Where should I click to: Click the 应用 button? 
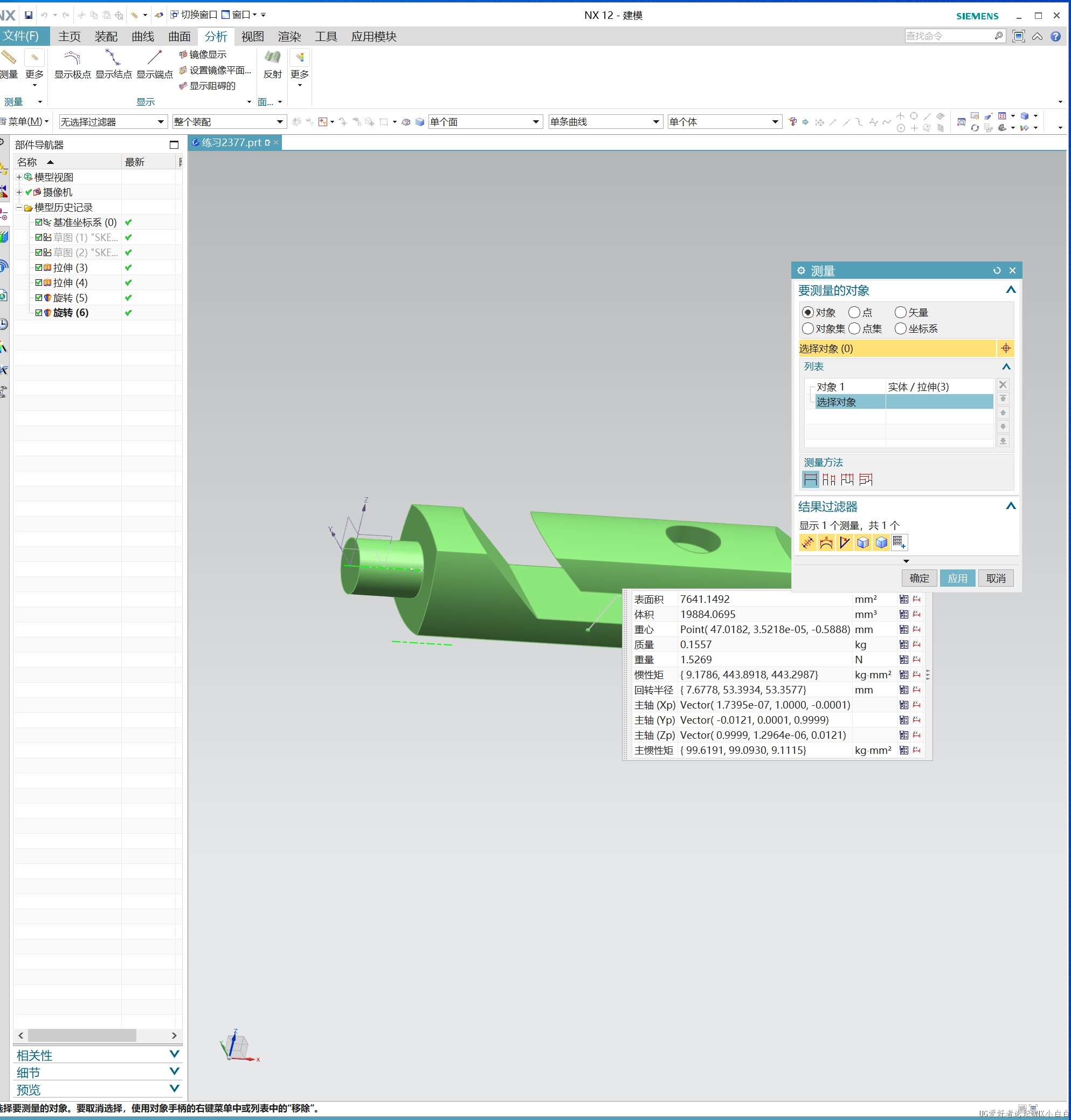click(x=957, y=578)
